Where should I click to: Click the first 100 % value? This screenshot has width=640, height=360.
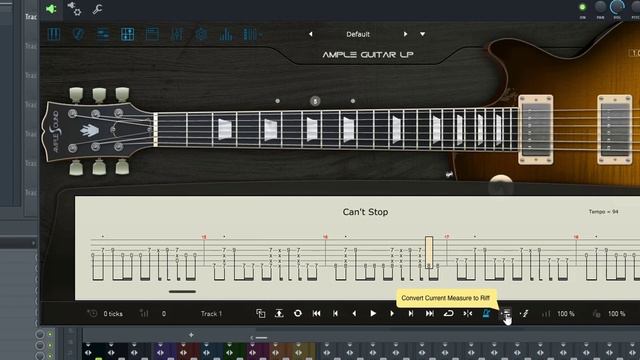[x=566, y=314]
